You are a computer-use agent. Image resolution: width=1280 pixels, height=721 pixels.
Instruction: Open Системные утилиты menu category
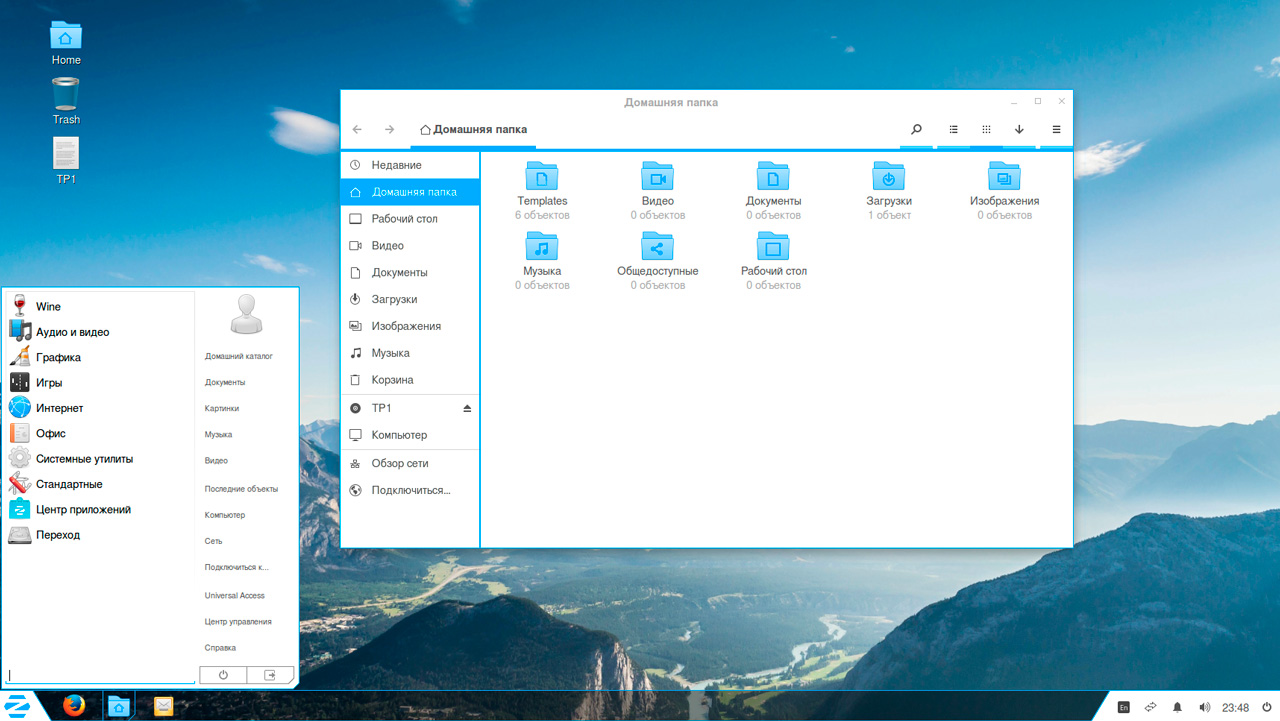tap(84, 459)
